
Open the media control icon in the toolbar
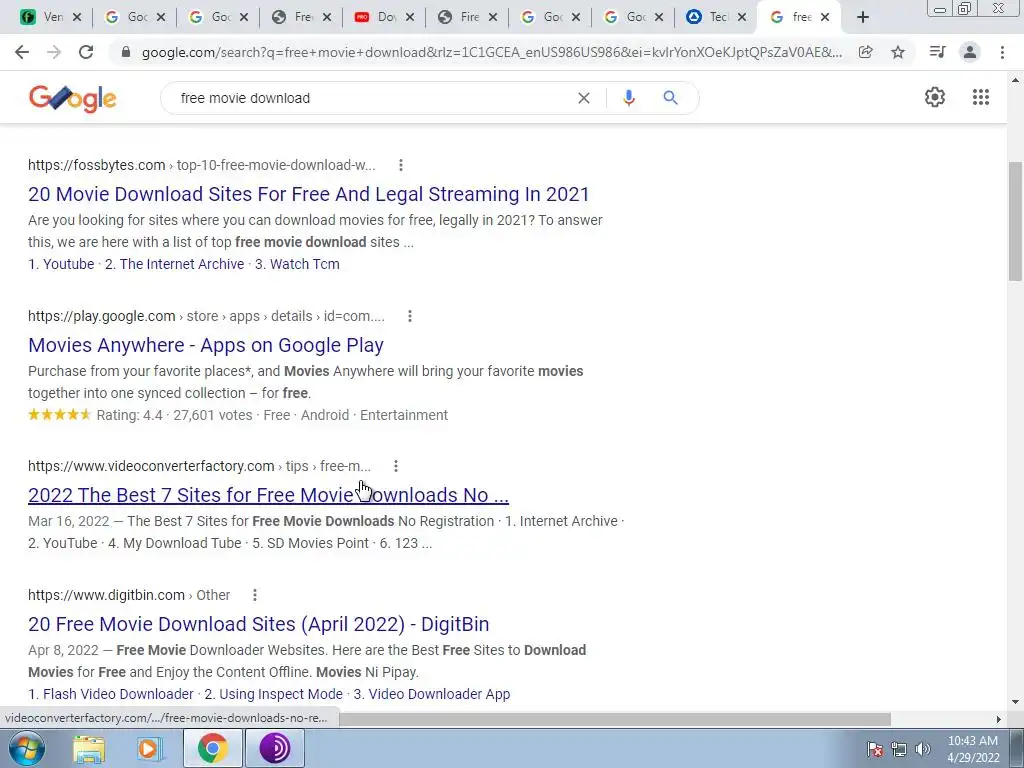(x=937, y=52)
